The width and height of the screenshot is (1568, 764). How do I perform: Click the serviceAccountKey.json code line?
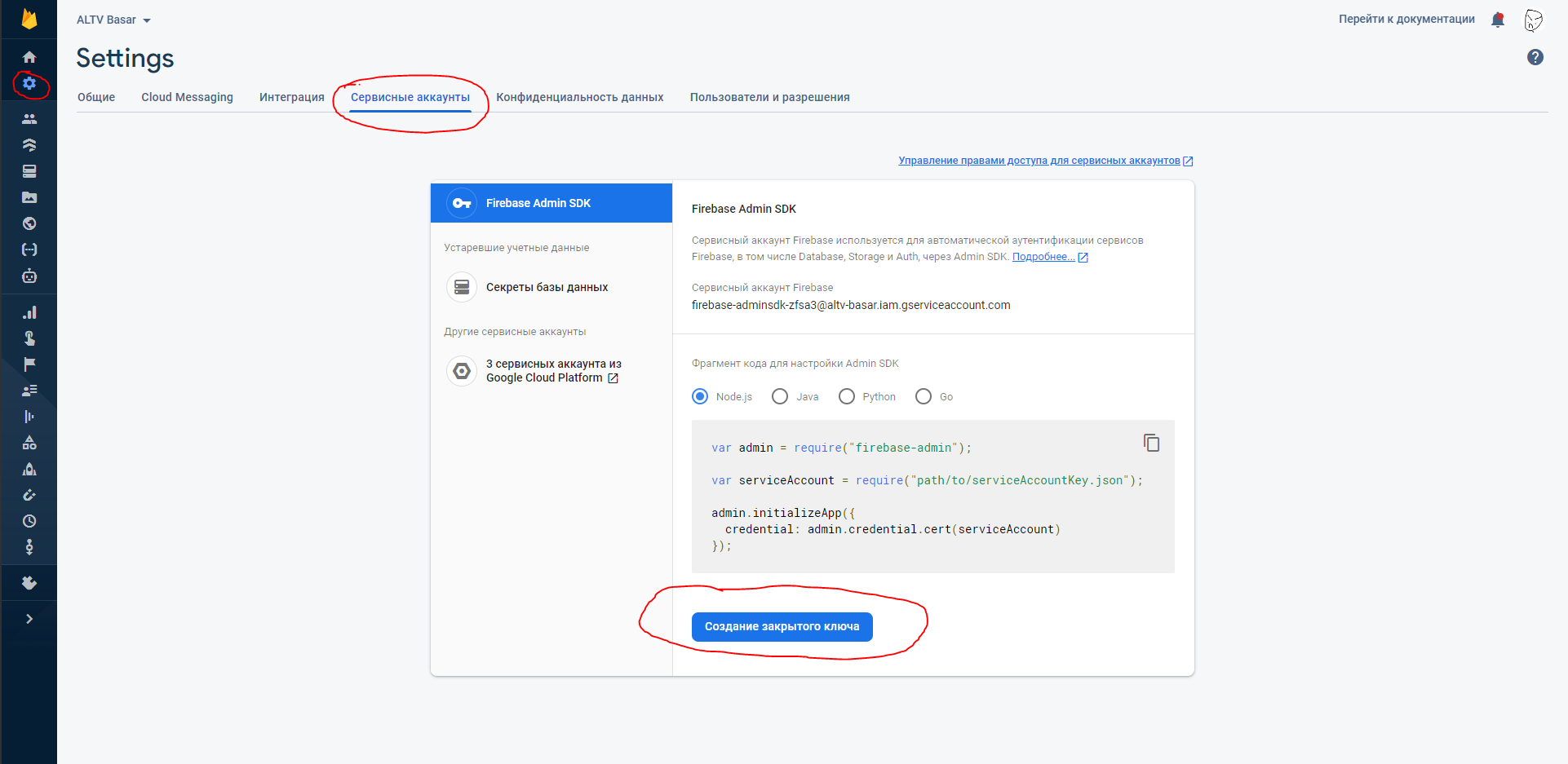pyautogui.click(x=927, y=480)
